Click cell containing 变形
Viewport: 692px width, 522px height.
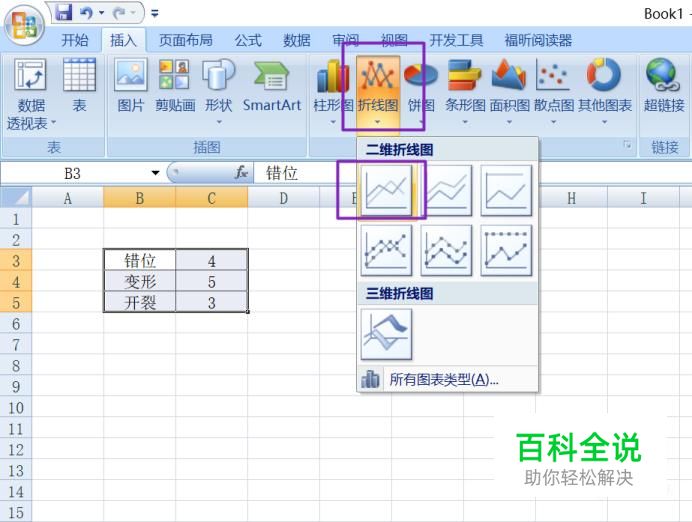140,282
